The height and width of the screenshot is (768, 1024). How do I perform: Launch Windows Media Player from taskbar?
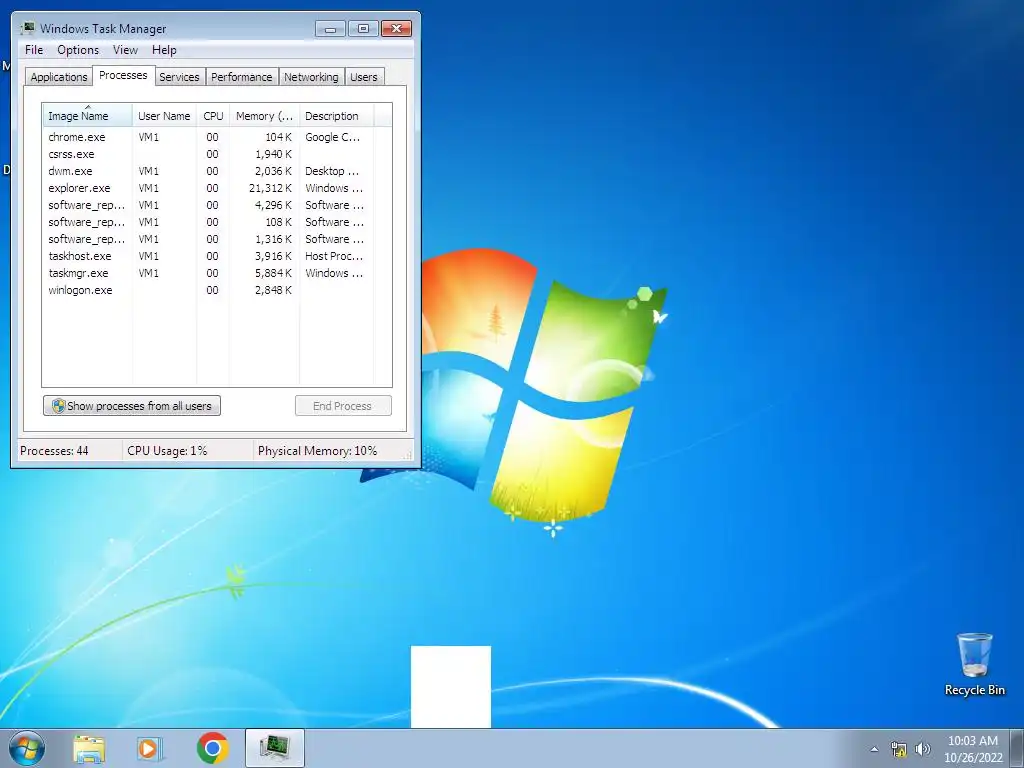tap(150, 748)
